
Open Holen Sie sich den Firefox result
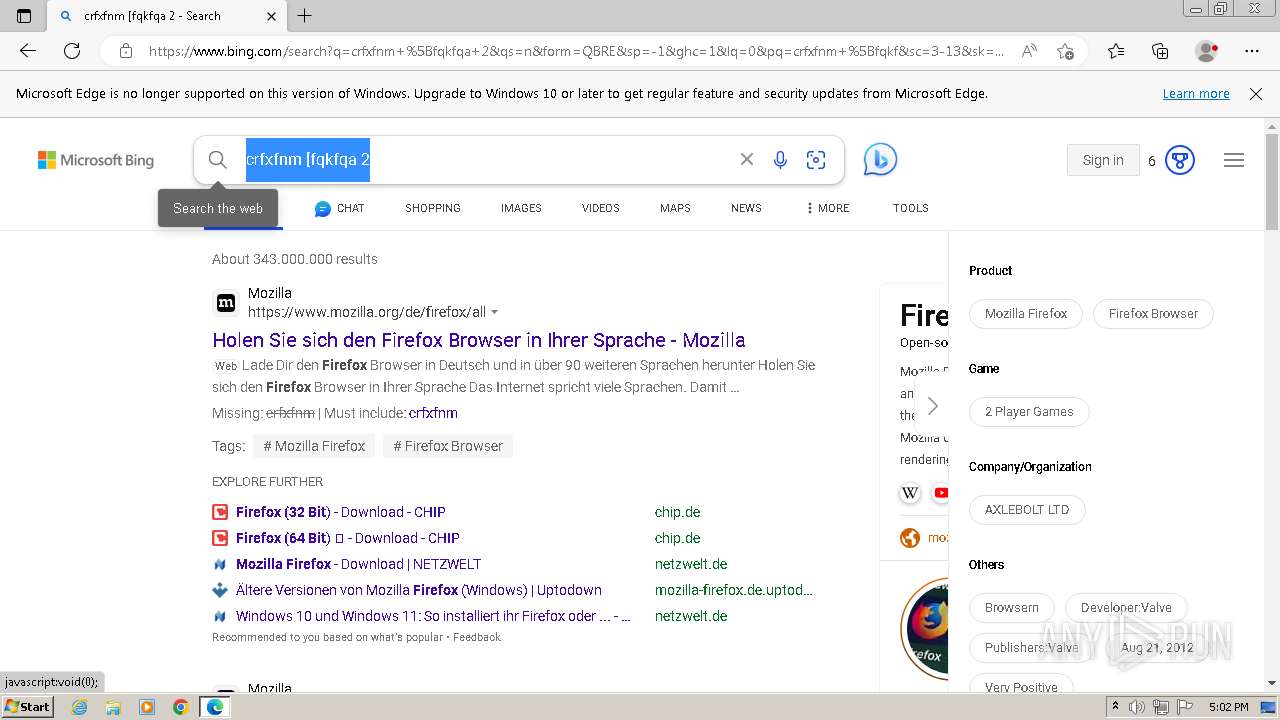pos(479,340)
